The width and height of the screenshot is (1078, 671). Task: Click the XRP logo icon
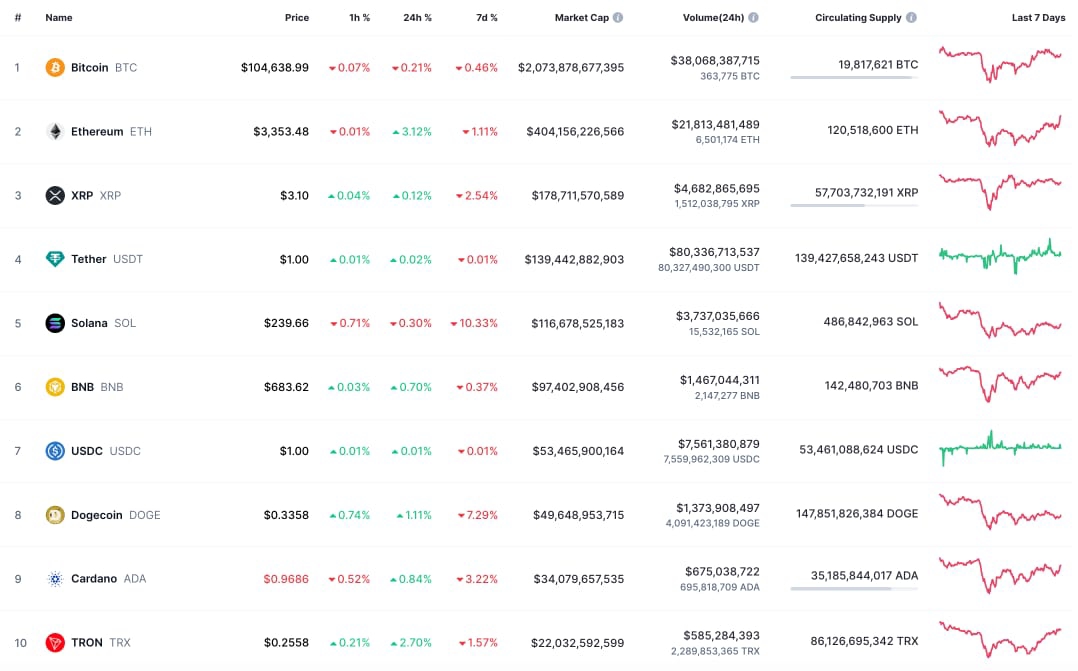point(55,195)
